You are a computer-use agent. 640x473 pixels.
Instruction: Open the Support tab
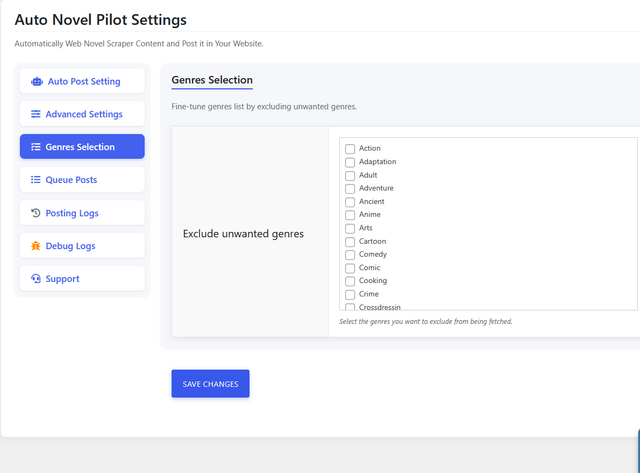[x=82, y=279]
